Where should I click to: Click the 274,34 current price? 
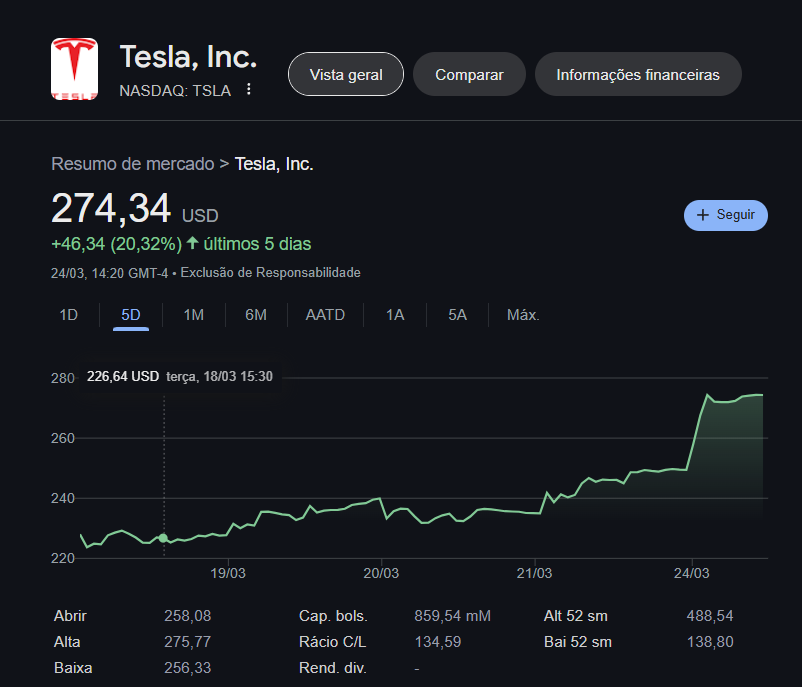coord(111,208)
